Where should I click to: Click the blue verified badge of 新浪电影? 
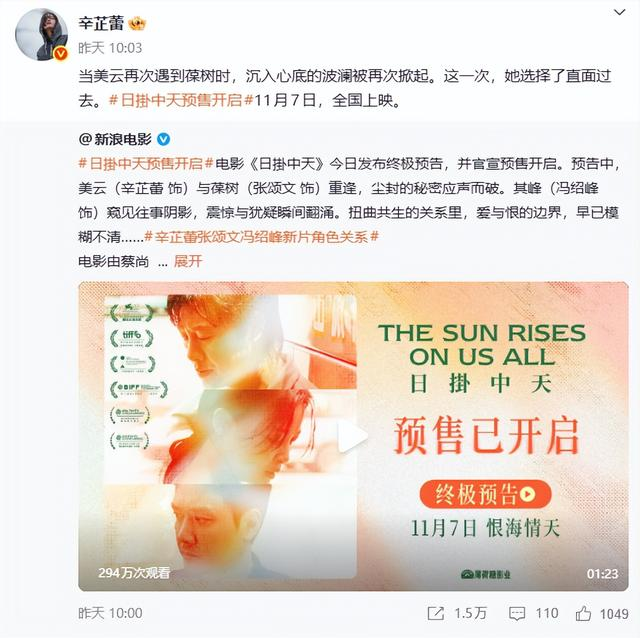164,140
